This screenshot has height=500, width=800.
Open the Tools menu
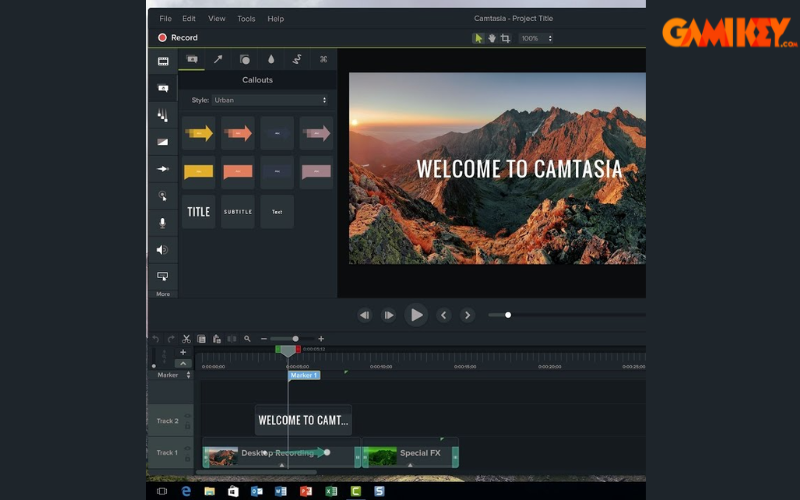(246, 18)
